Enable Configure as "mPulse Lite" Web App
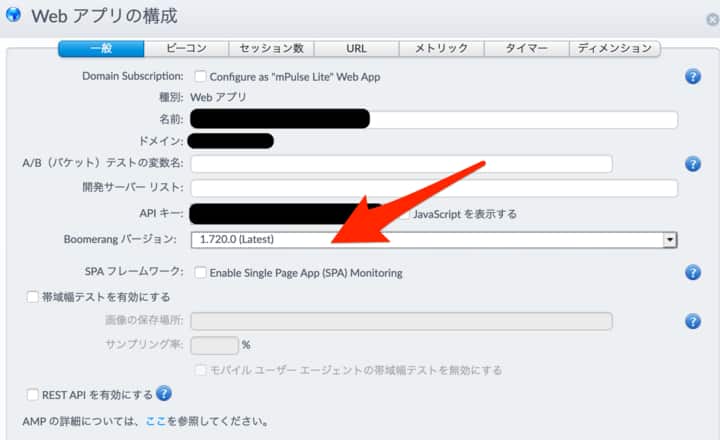The width and height of the screenshot is (720, 440). coord(200,76)
